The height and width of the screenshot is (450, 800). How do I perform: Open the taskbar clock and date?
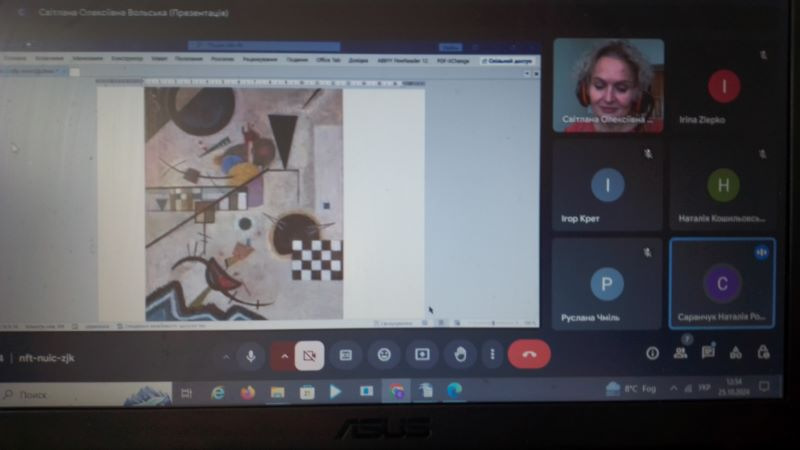734,387
